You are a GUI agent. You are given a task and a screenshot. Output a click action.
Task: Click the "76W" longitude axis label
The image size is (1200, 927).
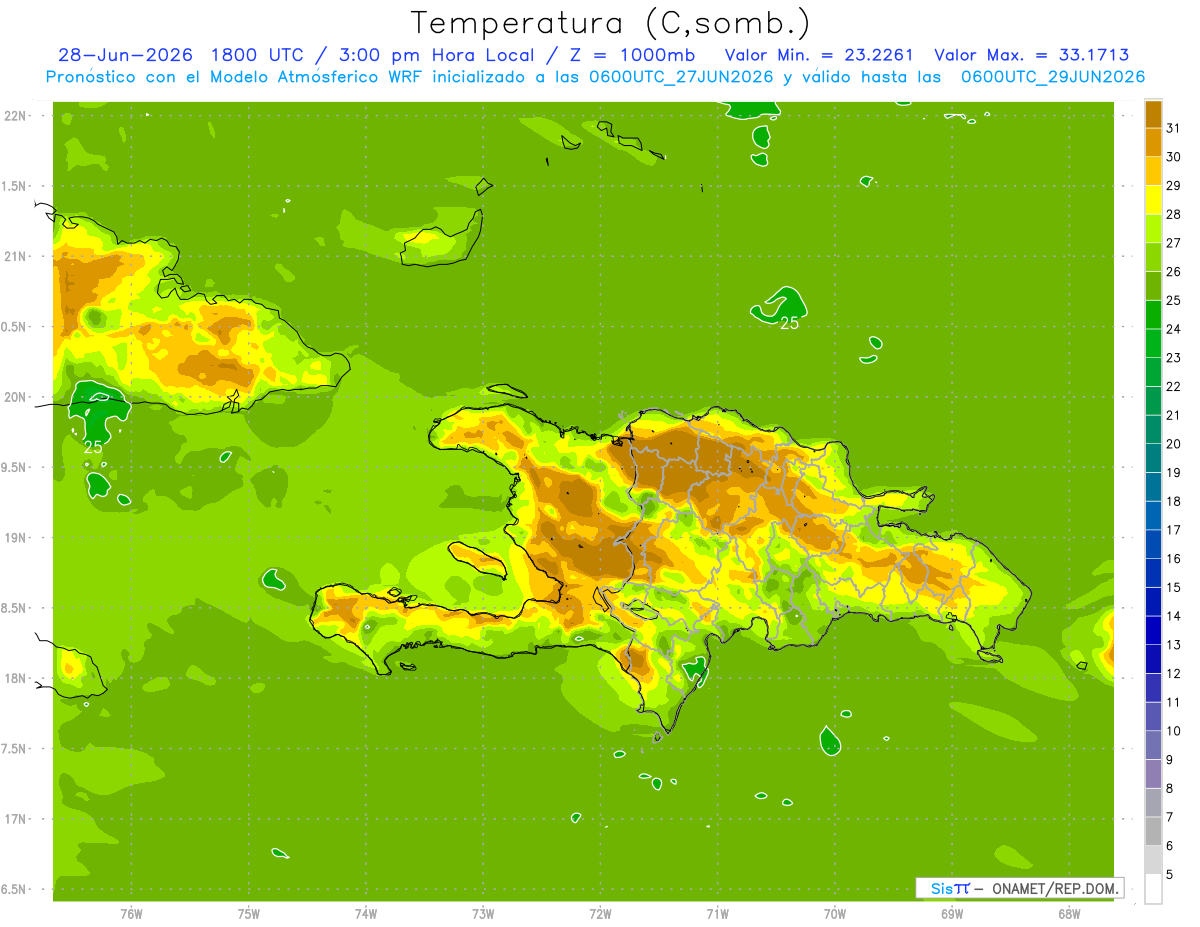point(131,914)
